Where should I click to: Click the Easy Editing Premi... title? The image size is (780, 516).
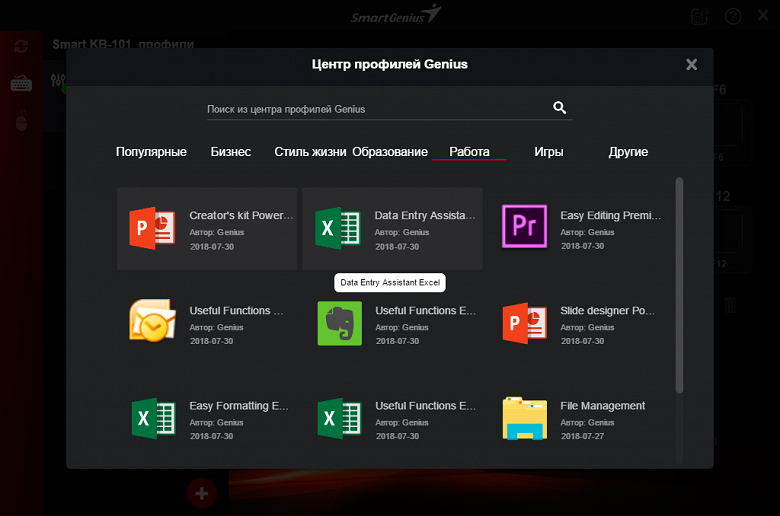[x=610, y=215]
